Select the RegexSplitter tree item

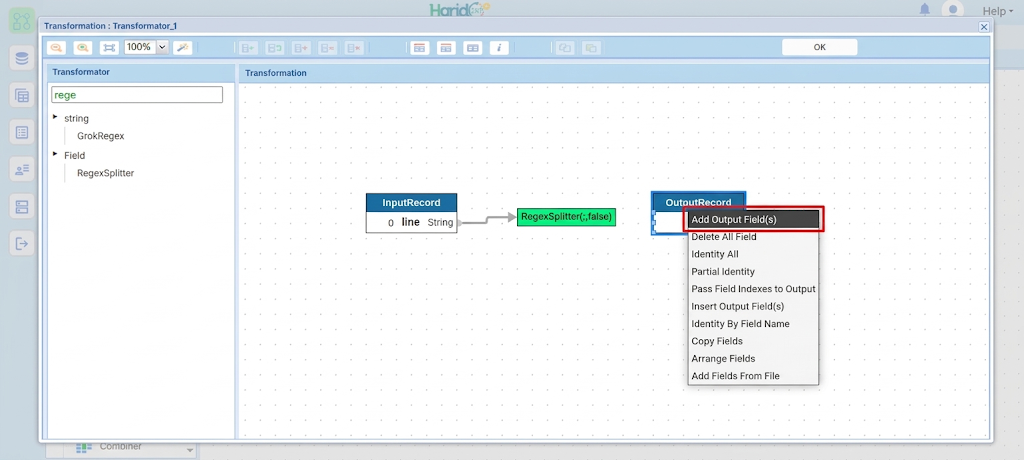[x=106, y=173]
